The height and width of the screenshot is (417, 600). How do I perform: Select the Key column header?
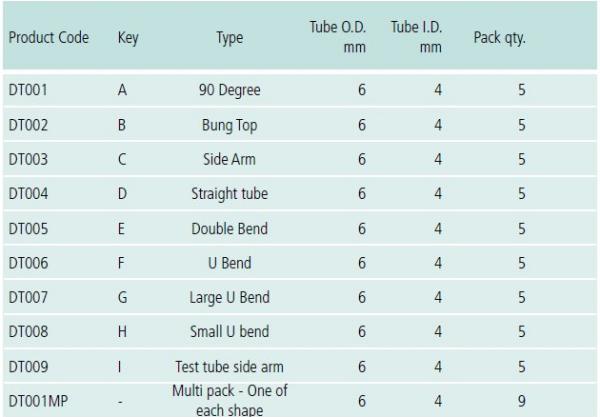[128, 38]
